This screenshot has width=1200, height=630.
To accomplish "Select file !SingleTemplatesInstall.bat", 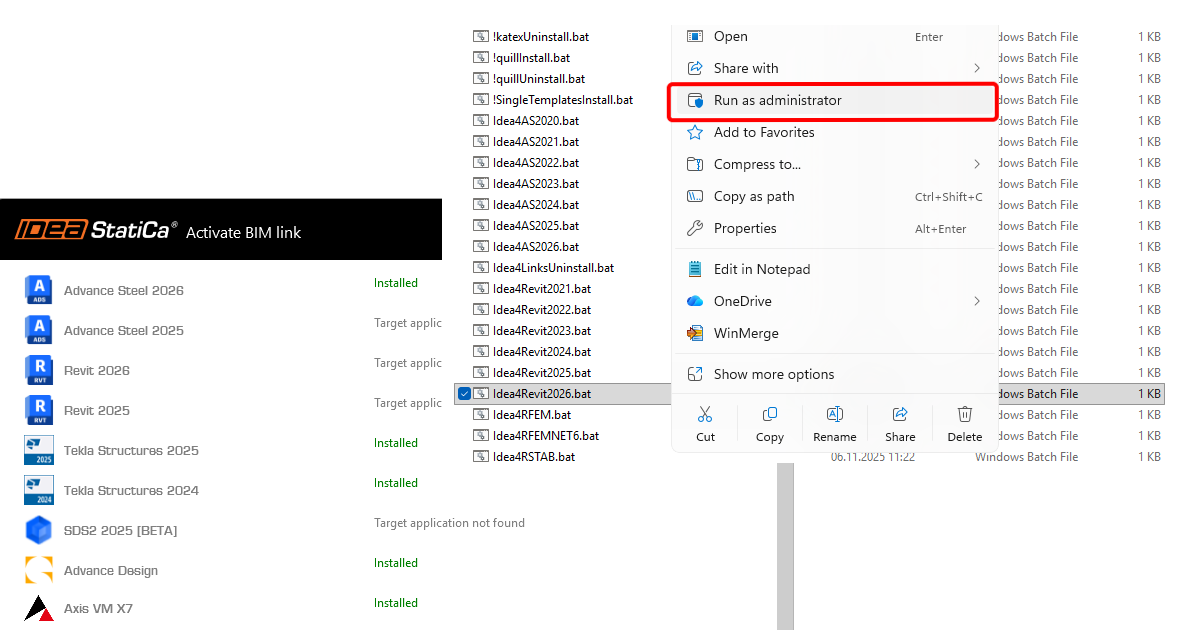I will point(563,100).
